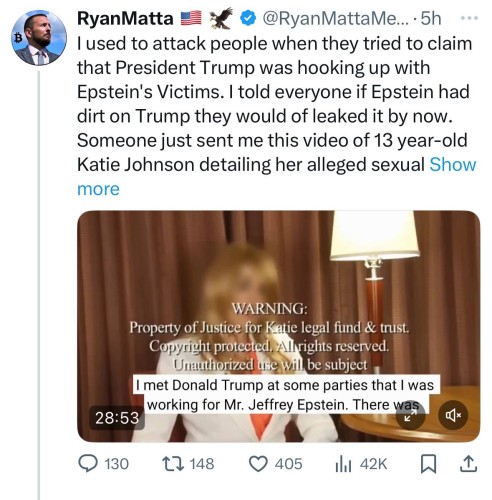
Task: Click the eagle emoji beside the name
Action: 221,18
